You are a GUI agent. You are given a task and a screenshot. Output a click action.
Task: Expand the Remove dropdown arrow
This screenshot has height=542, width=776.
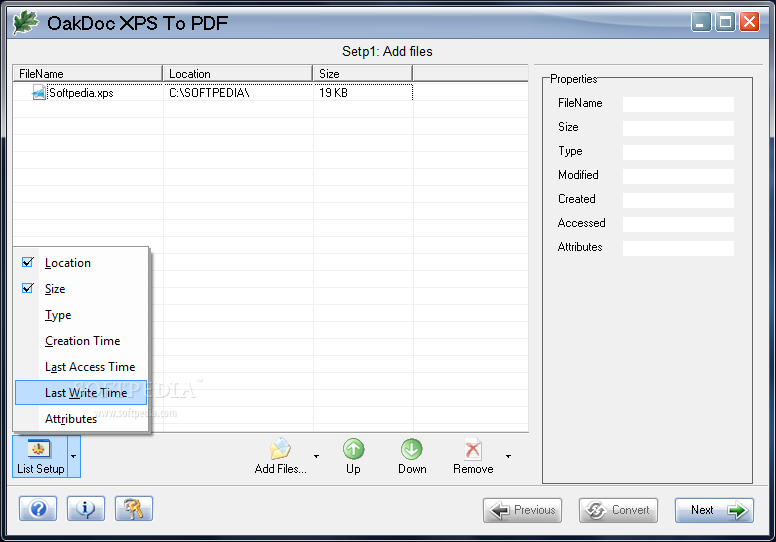click(x=508, y=456)
